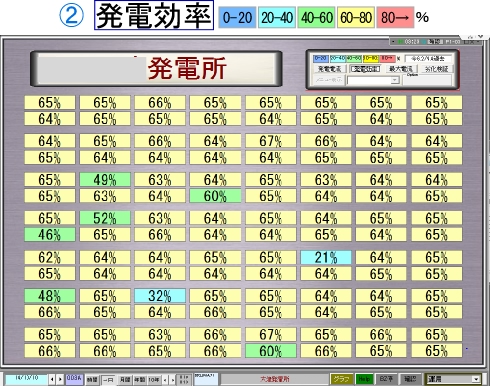
Task: Click the green 46% efficiency cell
Action: tap(50, 235)
